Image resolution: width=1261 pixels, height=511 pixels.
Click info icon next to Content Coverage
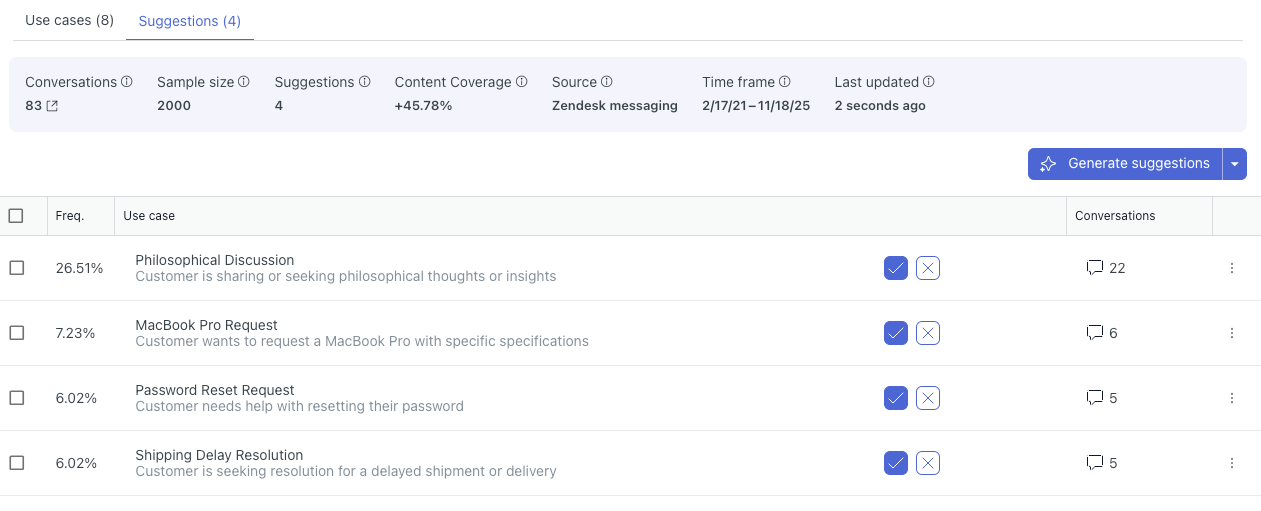522,82
